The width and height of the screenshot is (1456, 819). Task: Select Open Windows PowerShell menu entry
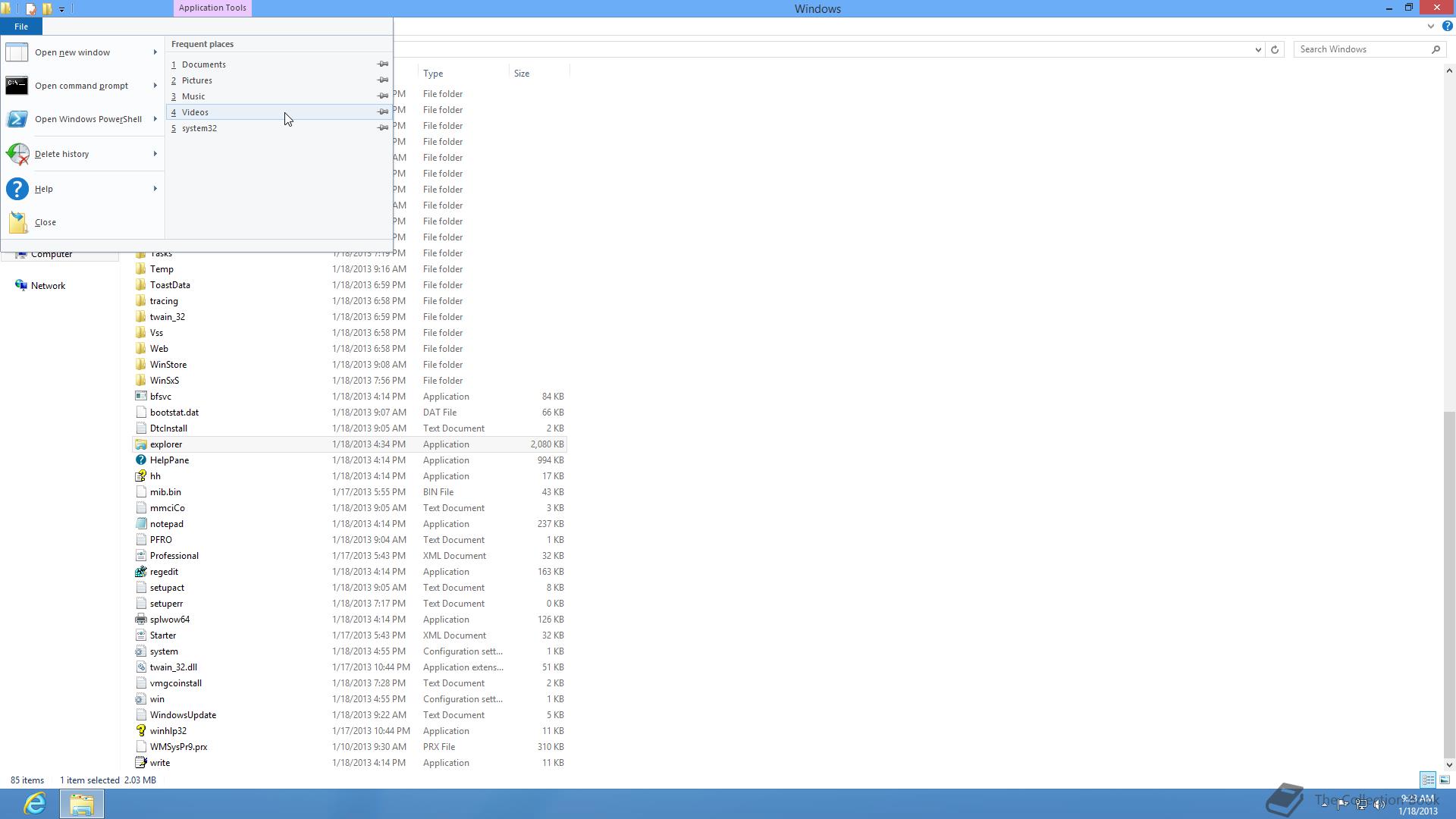[x=83, y=119]
